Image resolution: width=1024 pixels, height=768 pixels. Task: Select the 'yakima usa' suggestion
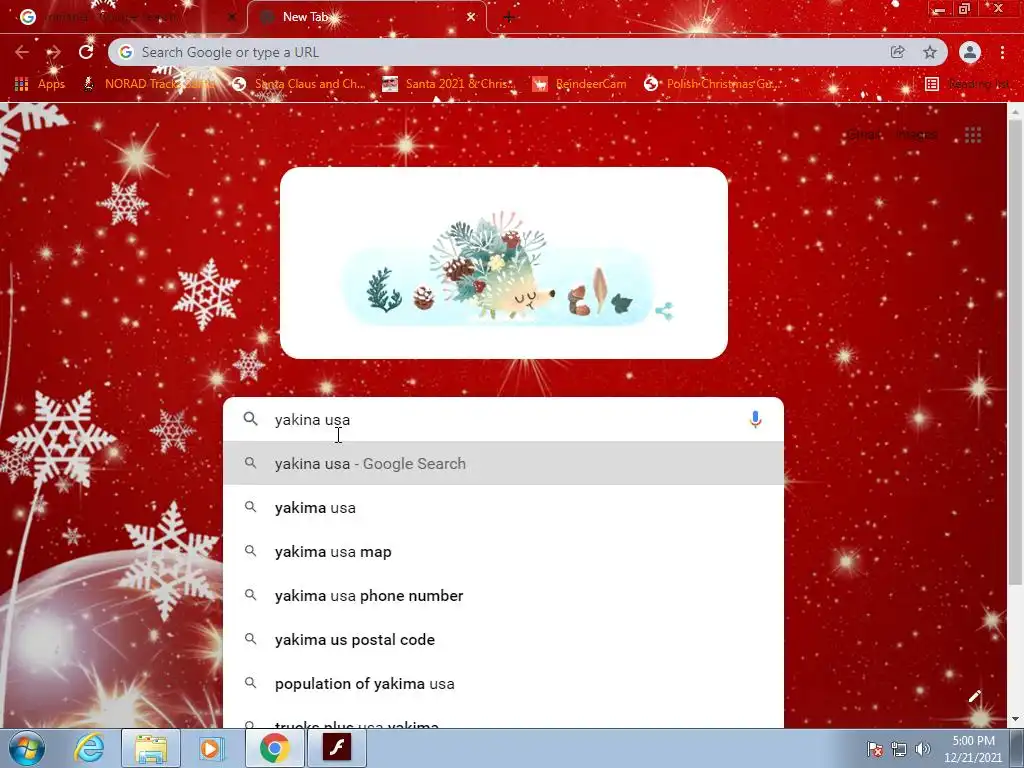(x=503, y=507)
